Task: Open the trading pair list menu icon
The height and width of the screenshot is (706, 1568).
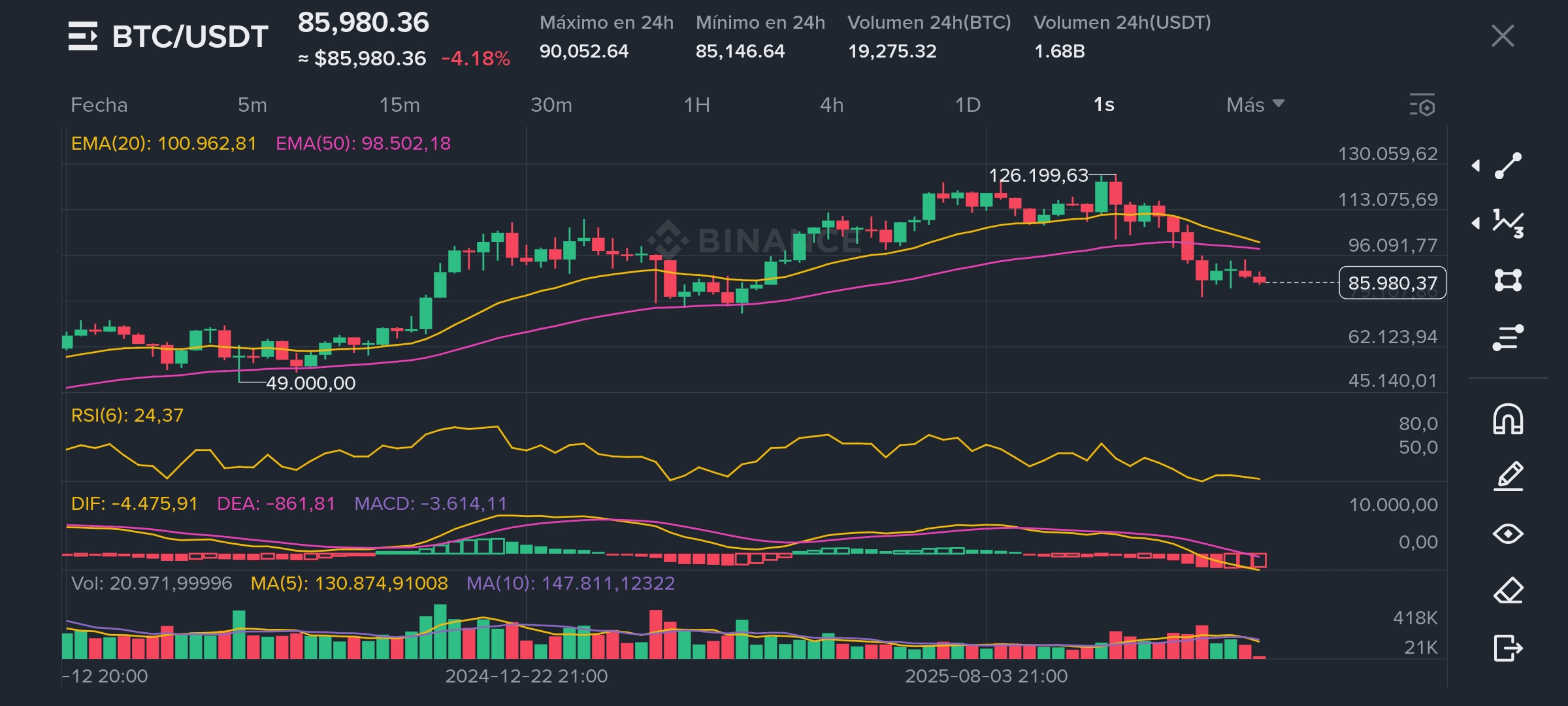Action: point(83,36)
